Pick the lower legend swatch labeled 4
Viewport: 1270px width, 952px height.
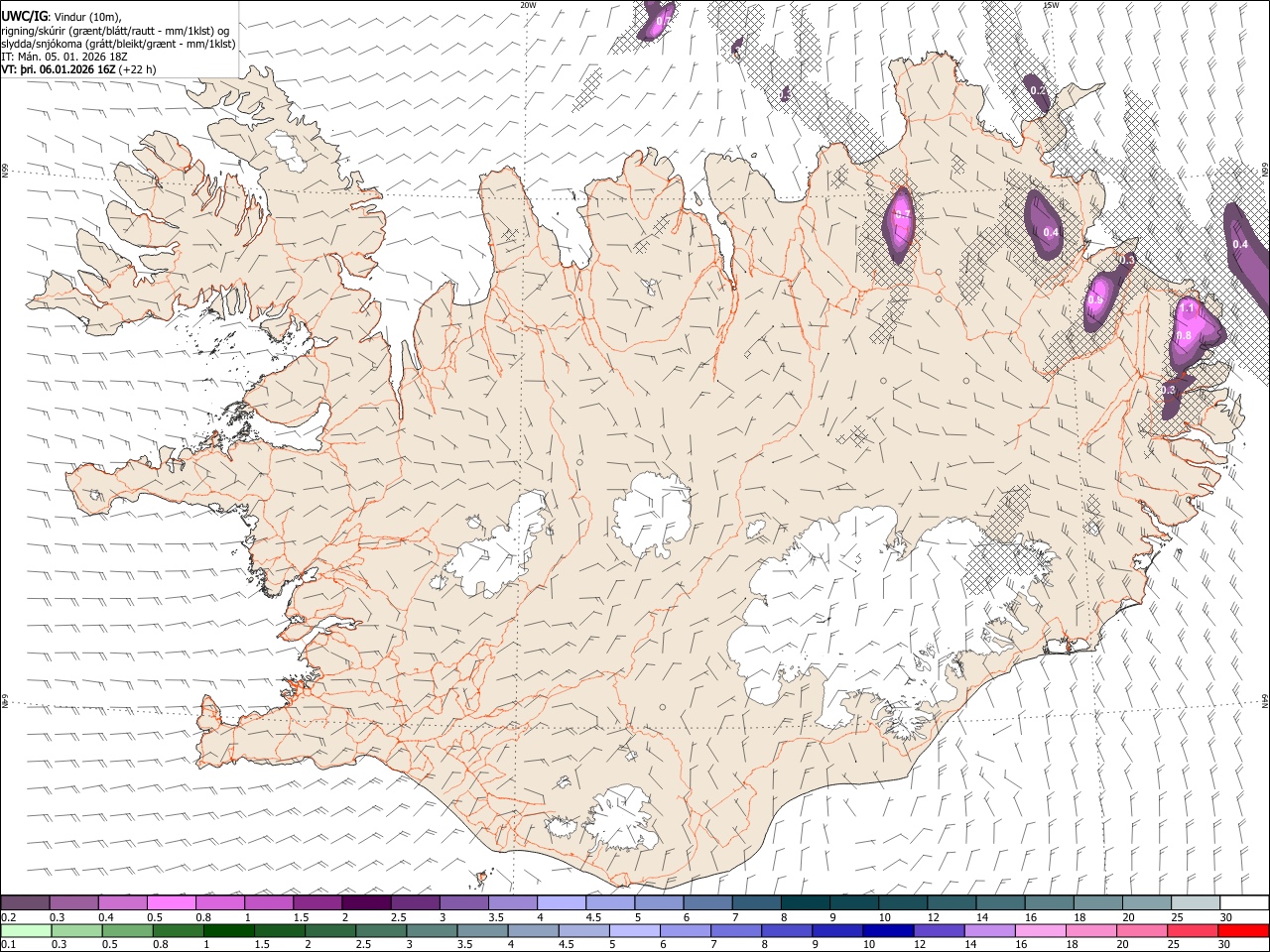click(533, 930)
